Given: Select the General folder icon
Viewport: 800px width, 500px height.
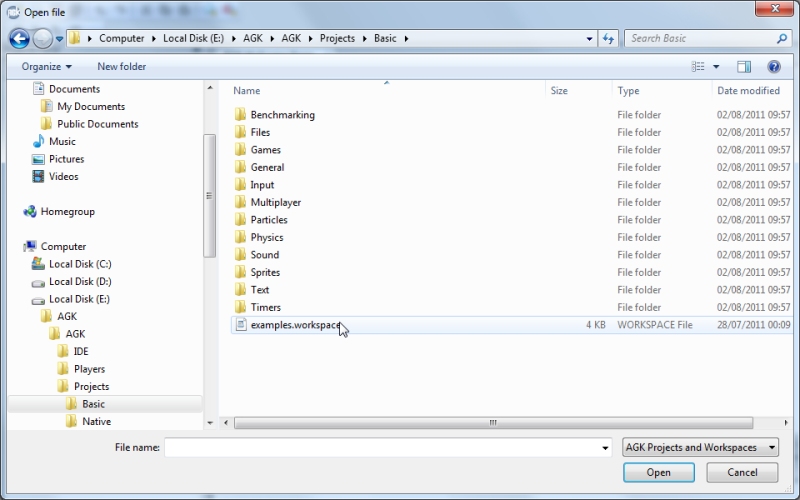Looking at the screenshot, I should [x=240, y=167].
